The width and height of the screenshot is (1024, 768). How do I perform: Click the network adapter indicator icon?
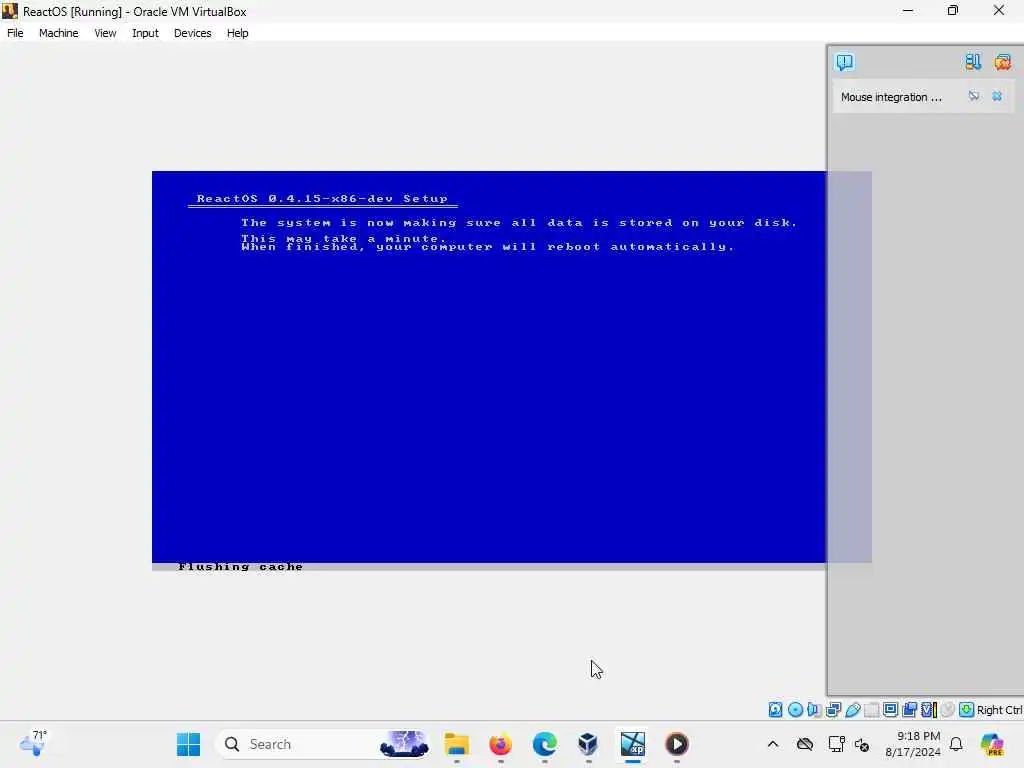point(833,709)
